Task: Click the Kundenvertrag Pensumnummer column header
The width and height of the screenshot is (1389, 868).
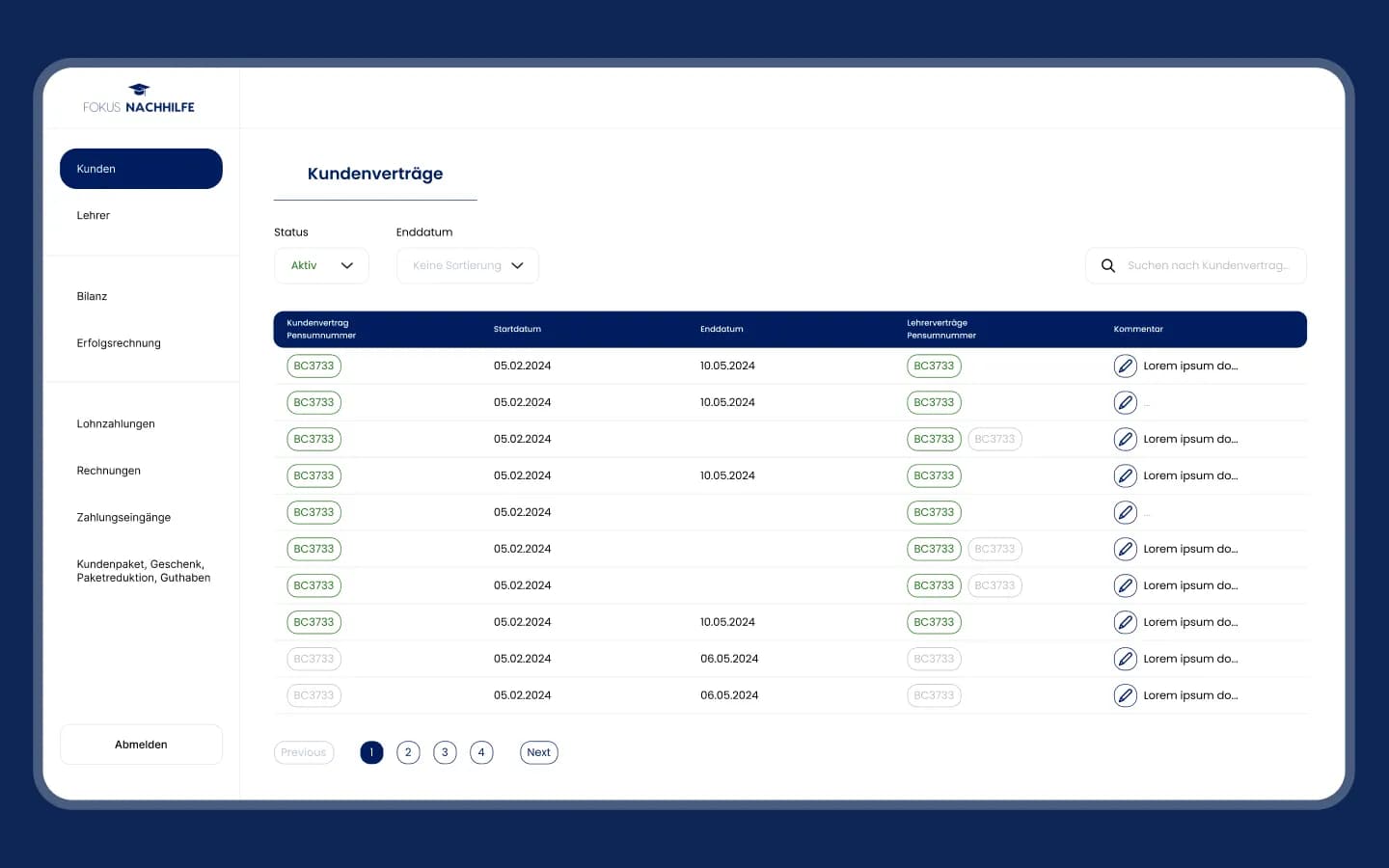Action: pos(321,330)
